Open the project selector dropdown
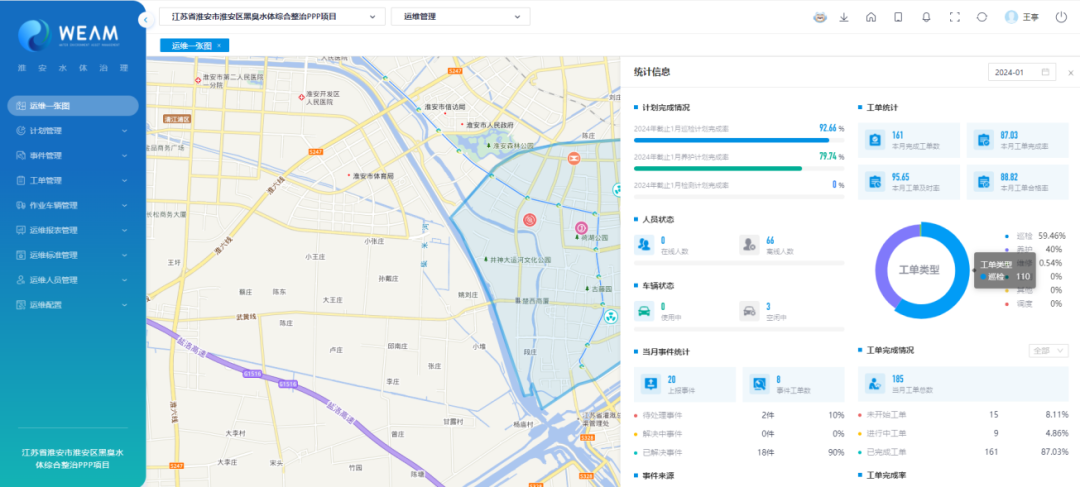The height and width of the screenshot is (487, 1080). [x=272, y=17]
